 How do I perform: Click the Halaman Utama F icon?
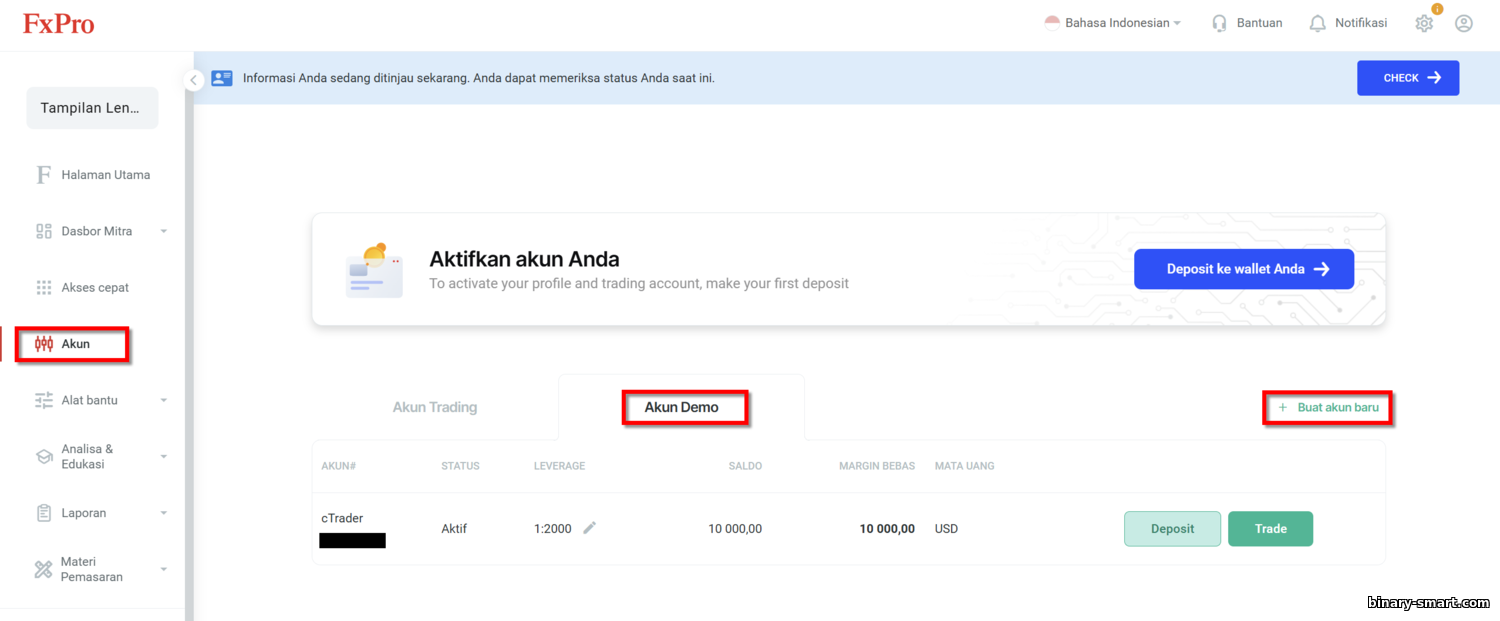tap(43, 175)
